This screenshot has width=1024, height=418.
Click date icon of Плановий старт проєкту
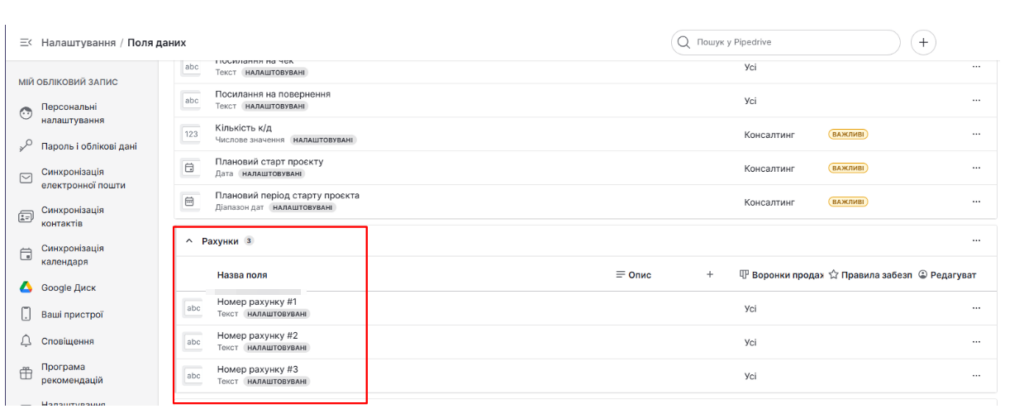(191, 168)
